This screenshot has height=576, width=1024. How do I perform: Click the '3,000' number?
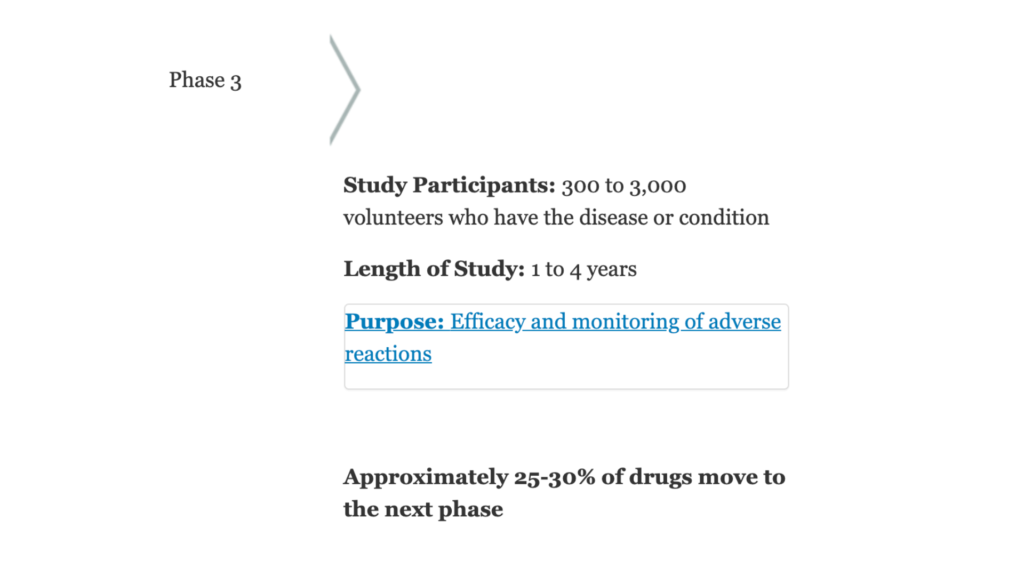658,186
